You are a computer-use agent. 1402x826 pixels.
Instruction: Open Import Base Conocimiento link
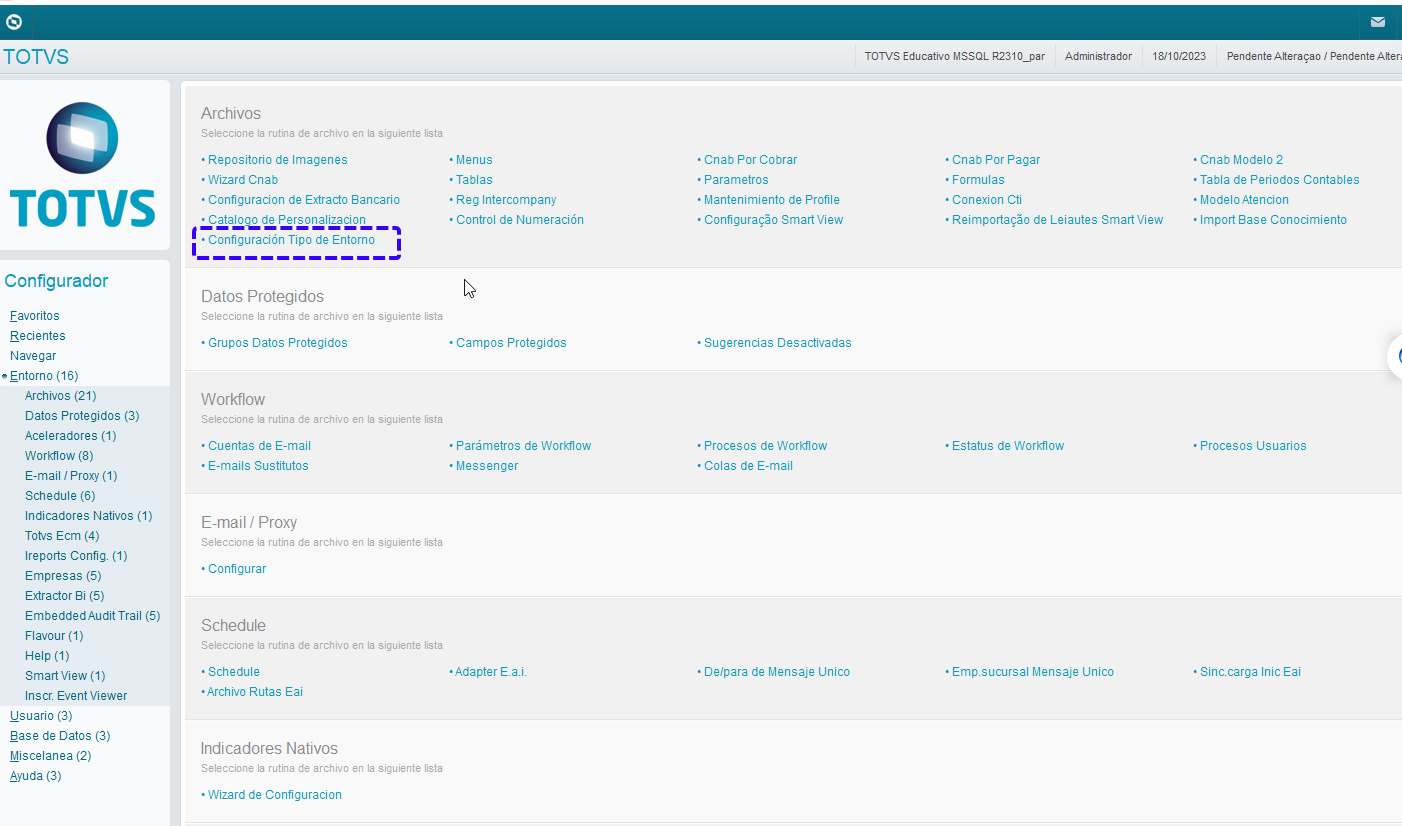(x=1273, y=220)
